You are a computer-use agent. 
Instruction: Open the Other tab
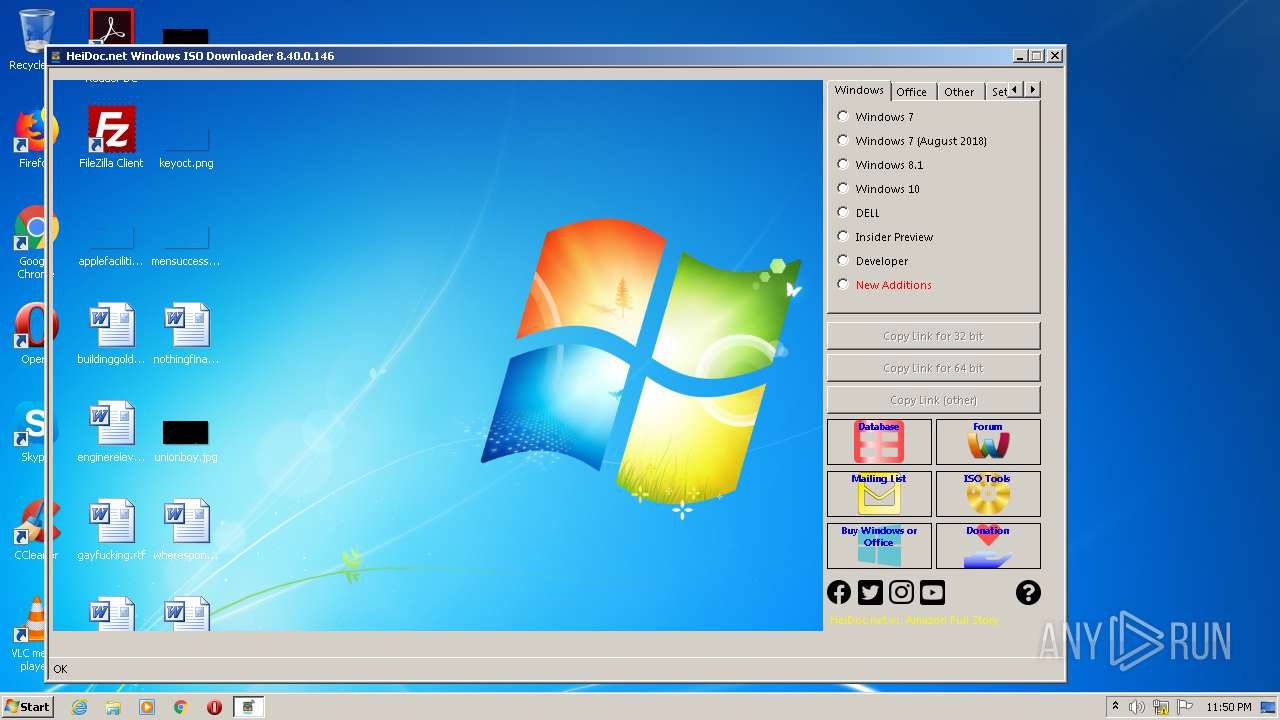(x=959, y=92)
